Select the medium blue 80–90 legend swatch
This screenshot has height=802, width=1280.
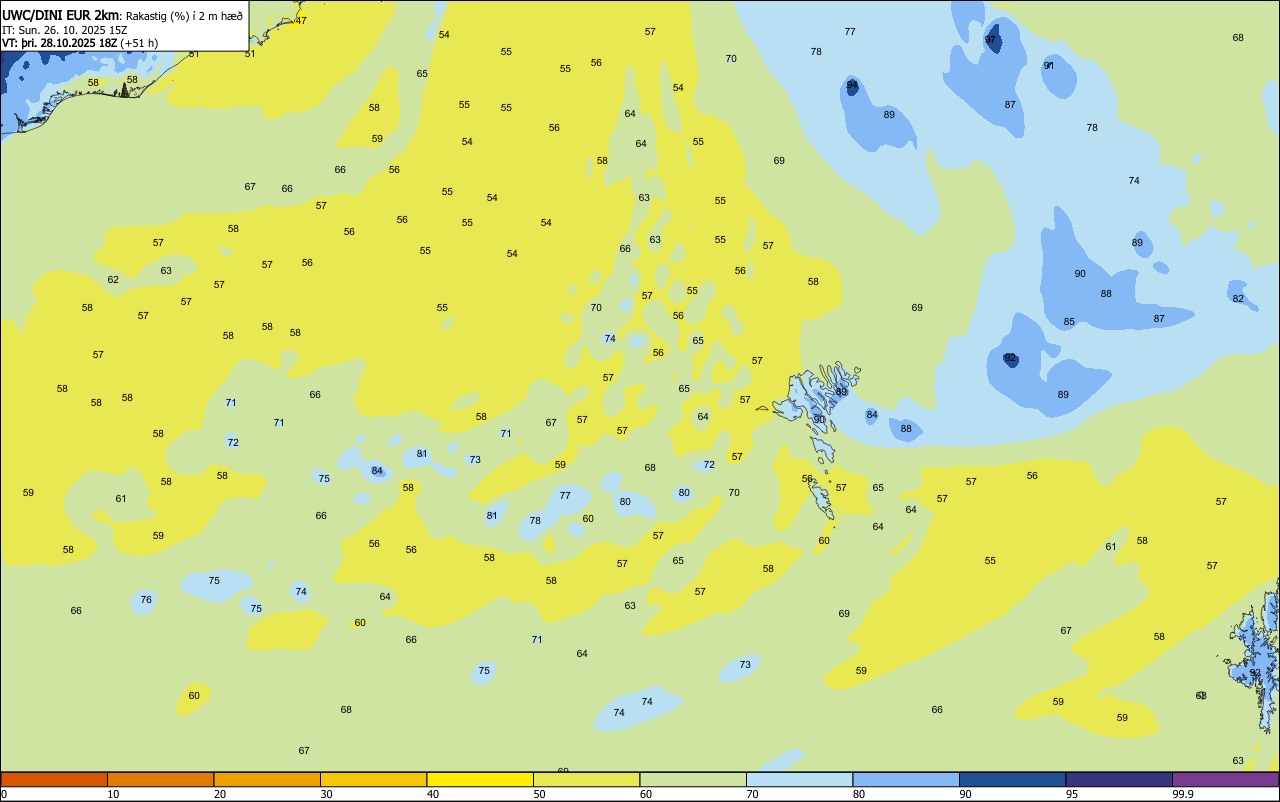pyautogui.click(x=906, y=779)
